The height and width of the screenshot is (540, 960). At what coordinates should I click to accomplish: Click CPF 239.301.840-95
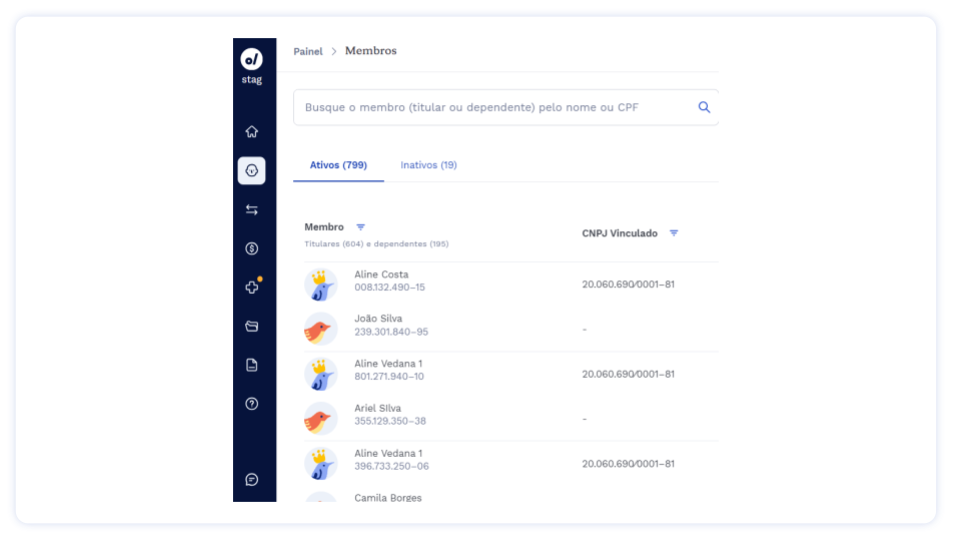click(x=391, y=332)
